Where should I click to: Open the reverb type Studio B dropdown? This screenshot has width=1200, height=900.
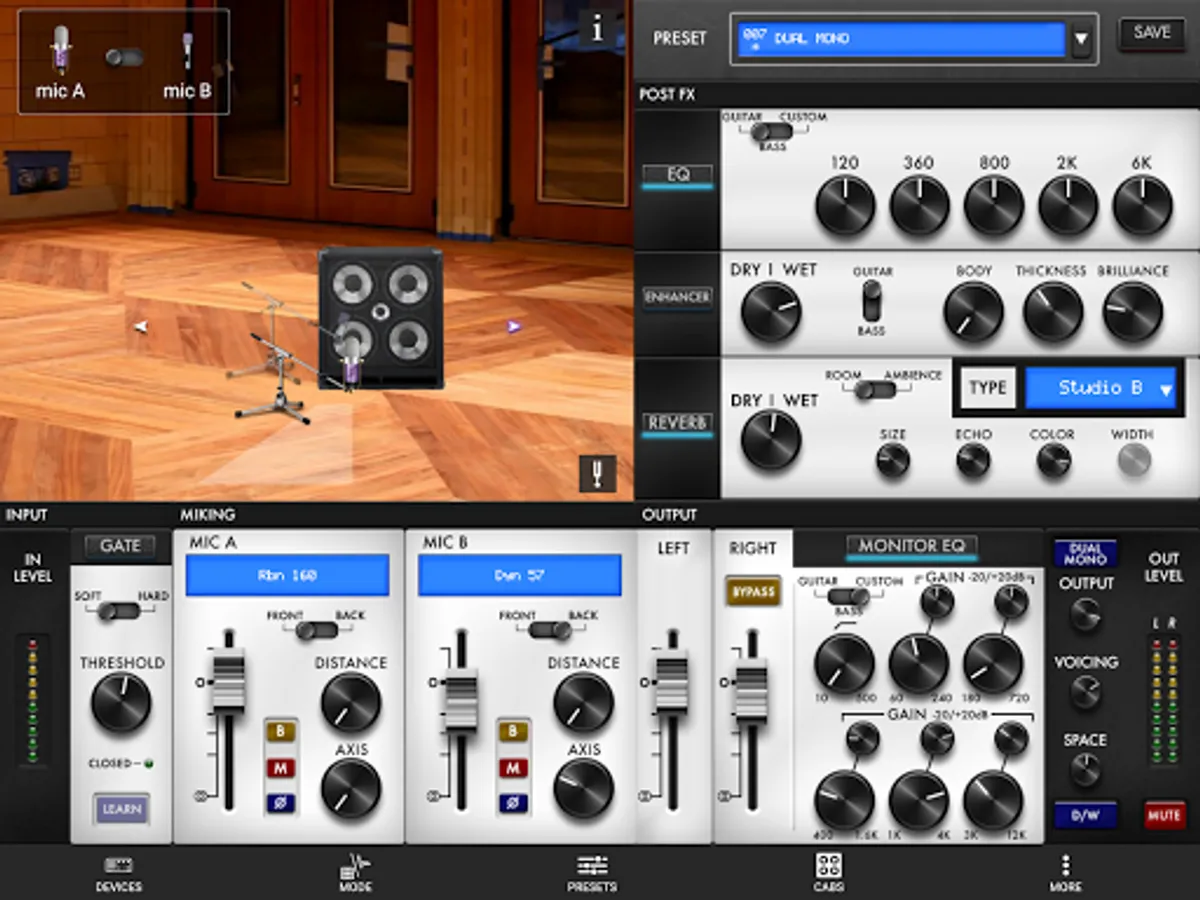[1100, 388]
